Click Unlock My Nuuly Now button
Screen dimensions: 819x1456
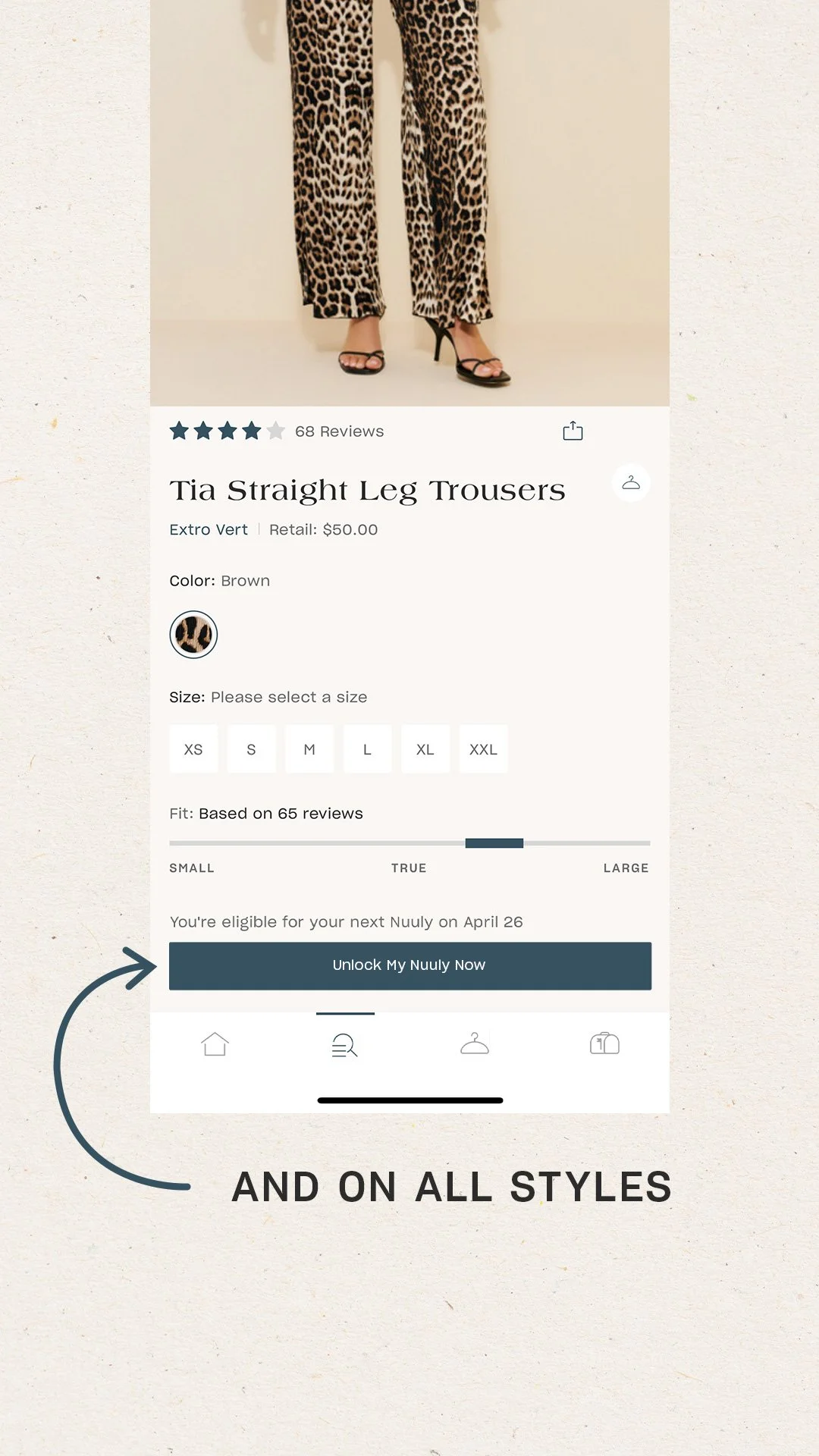point(410,965)
